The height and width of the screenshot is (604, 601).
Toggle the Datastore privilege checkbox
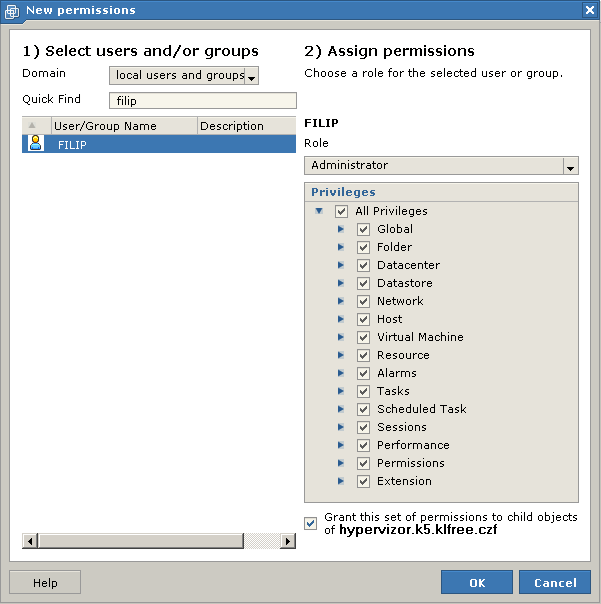[363, 284]
